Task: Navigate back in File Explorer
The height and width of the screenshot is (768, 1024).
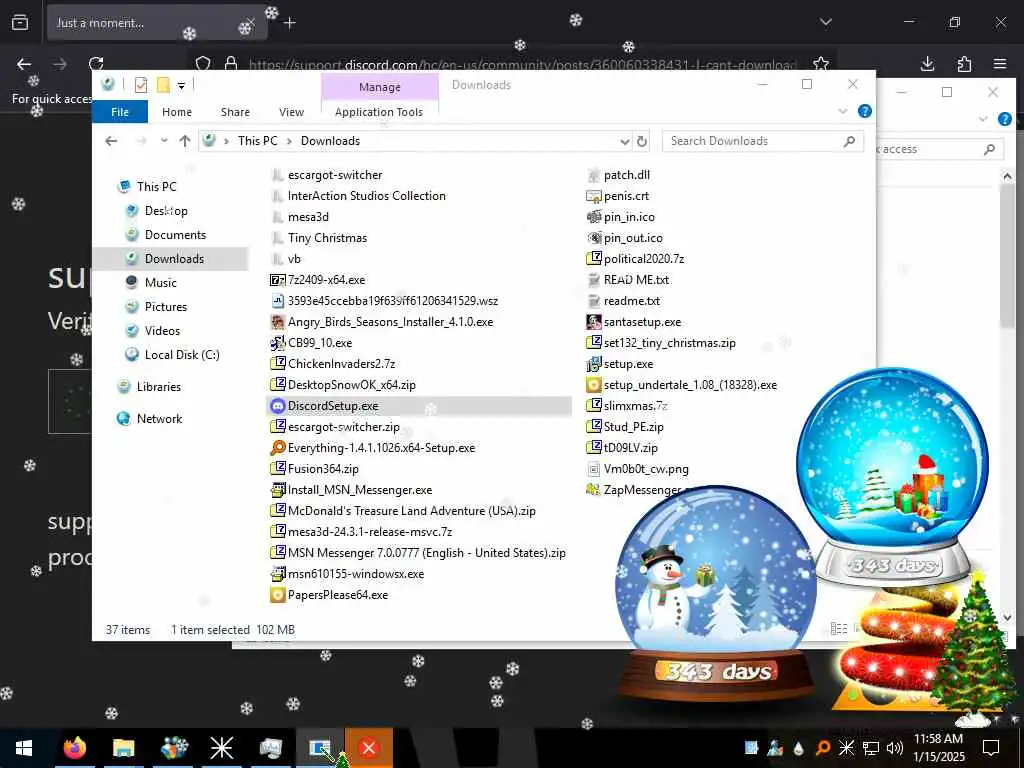Action: click(112, 141)
